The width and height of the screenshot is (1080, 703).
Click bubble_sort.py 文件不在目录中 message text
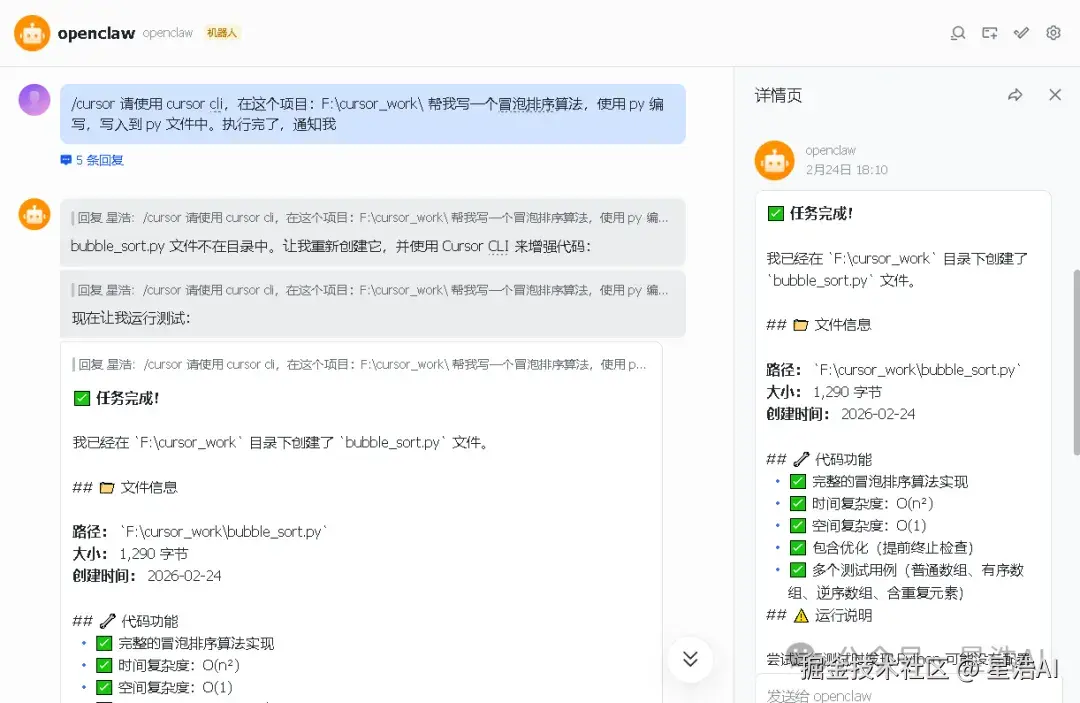pyautogui.click(x=331, y=246)
